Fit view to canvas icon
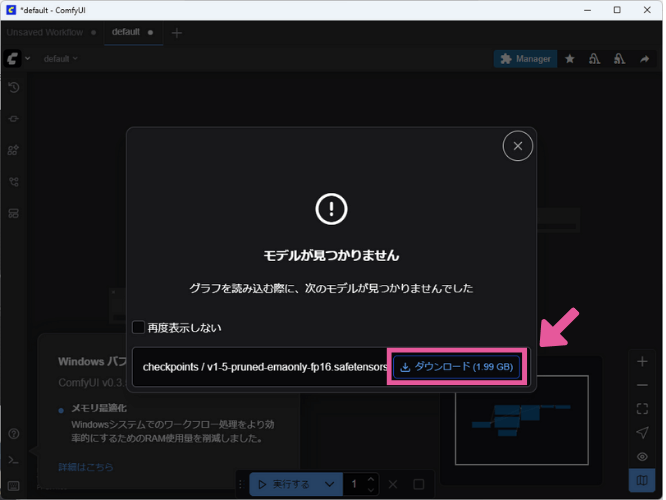This screenshot has height=500, width=666. 642,409
